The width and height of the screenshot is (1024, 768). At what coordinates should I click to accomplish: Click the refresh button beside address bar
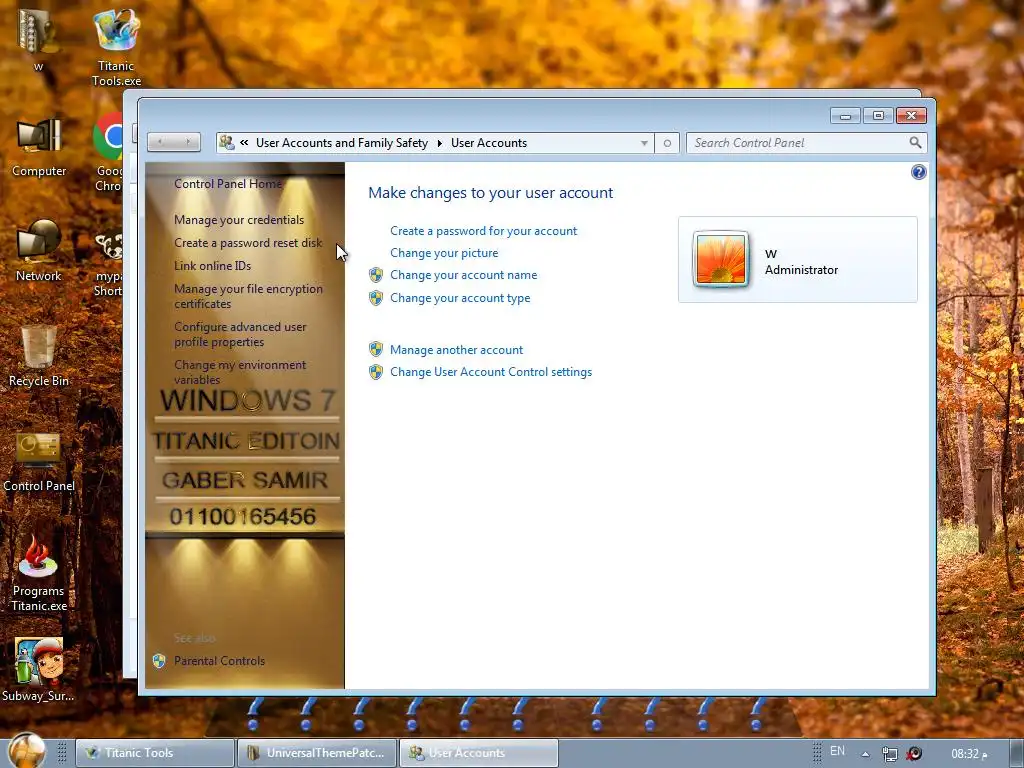[x=667, y=143]
